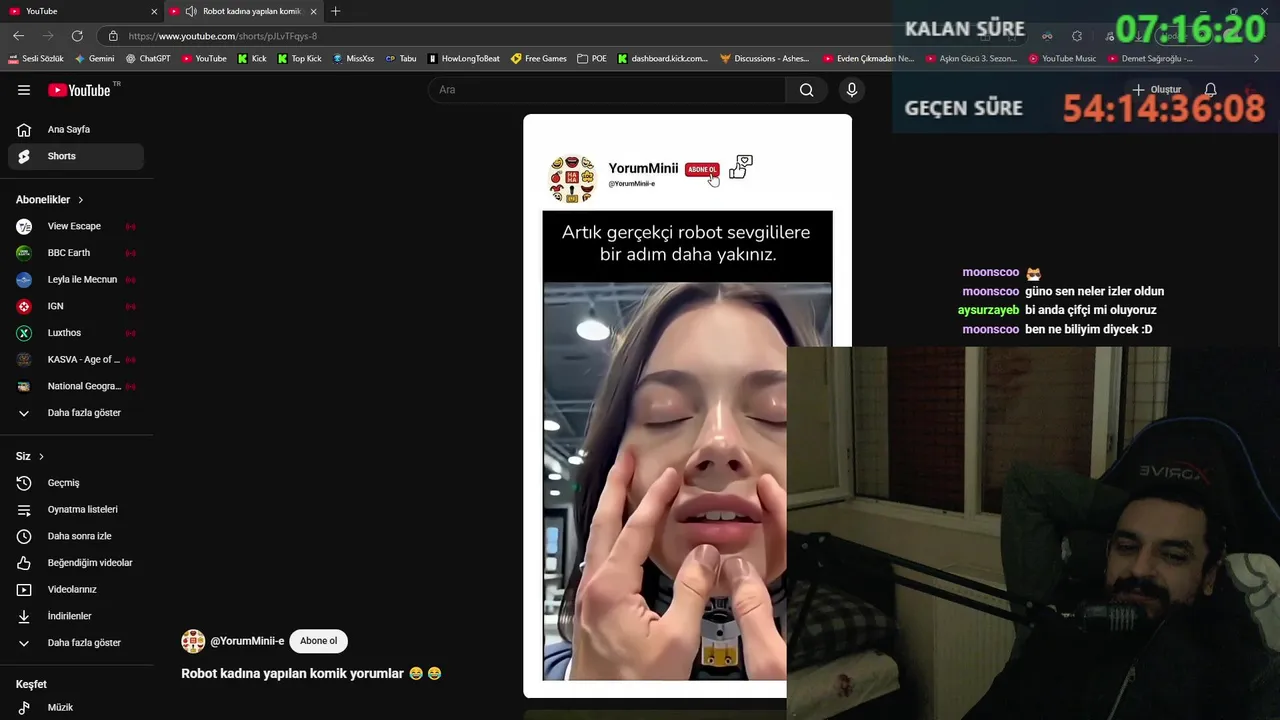This screenshot has width=1280, height=720.
Task: Open Beğendiğim videolar
Action: (x=76, y=563)
